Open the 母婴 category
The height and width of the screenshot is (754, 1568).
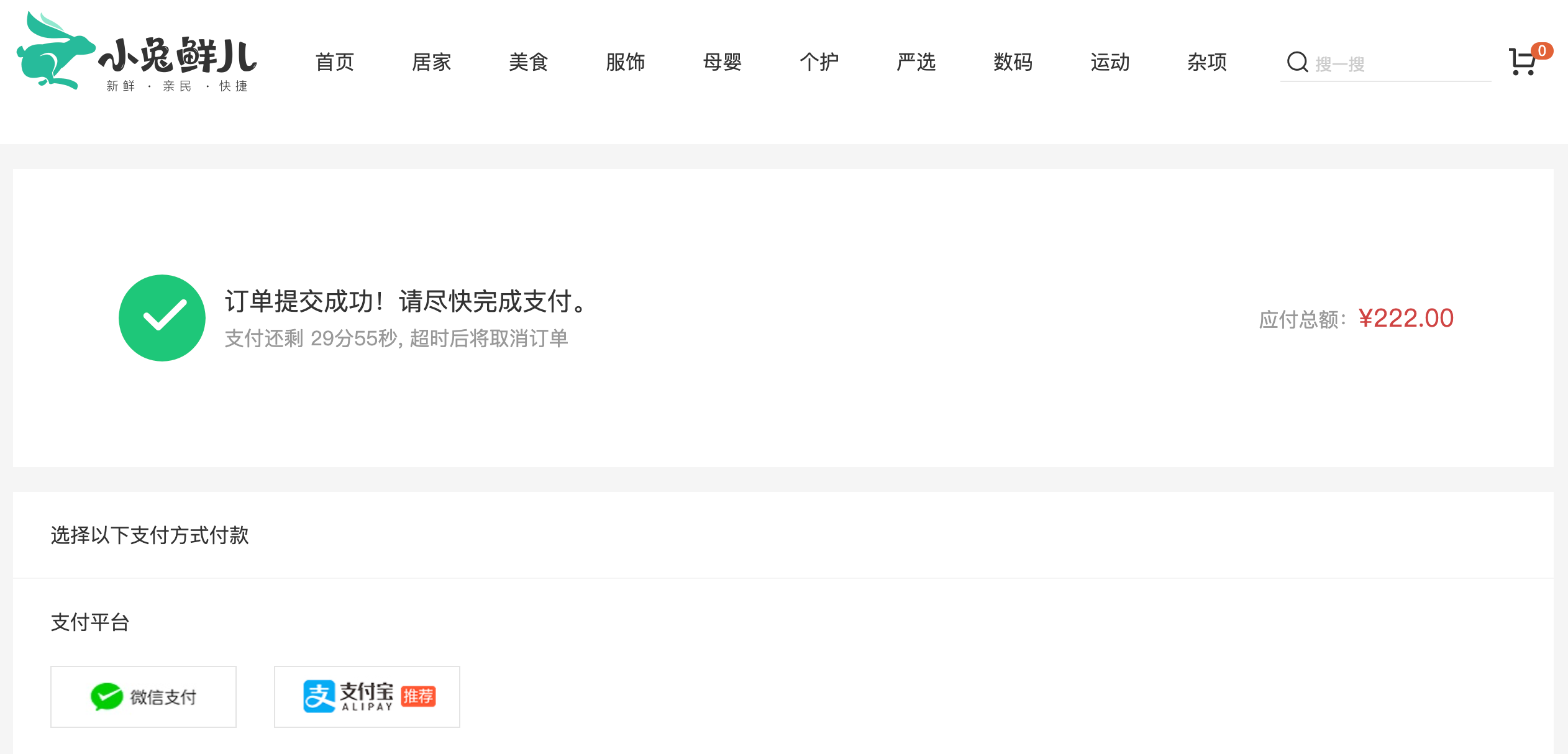click(722, 62)
